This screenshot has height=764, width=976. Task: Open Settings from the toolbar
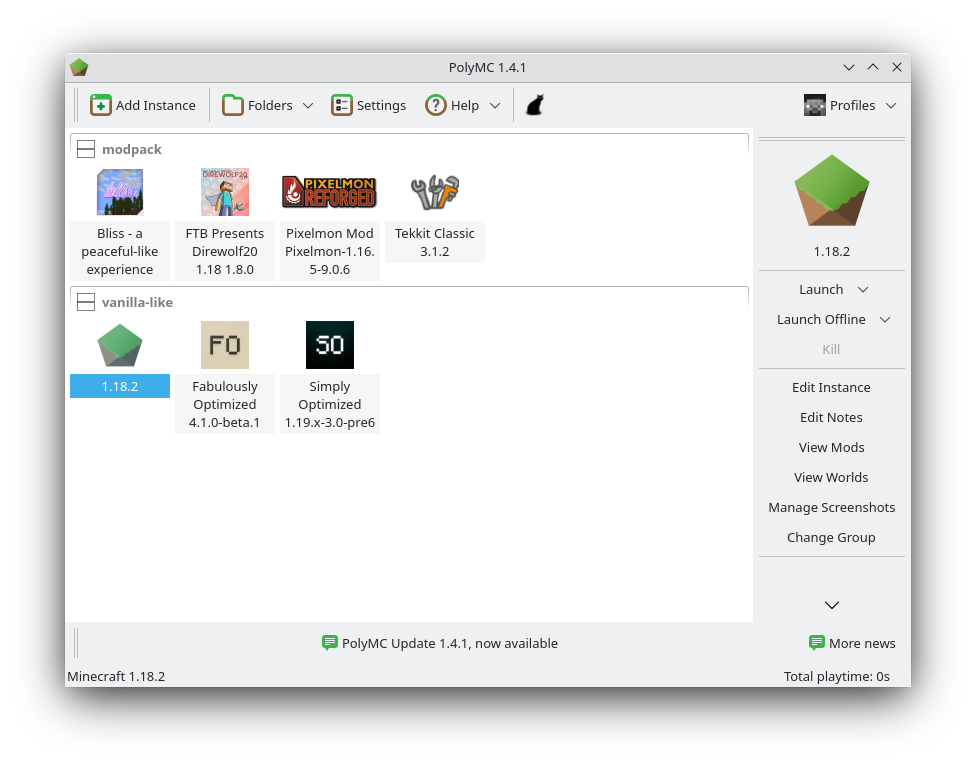coord(369,105)
